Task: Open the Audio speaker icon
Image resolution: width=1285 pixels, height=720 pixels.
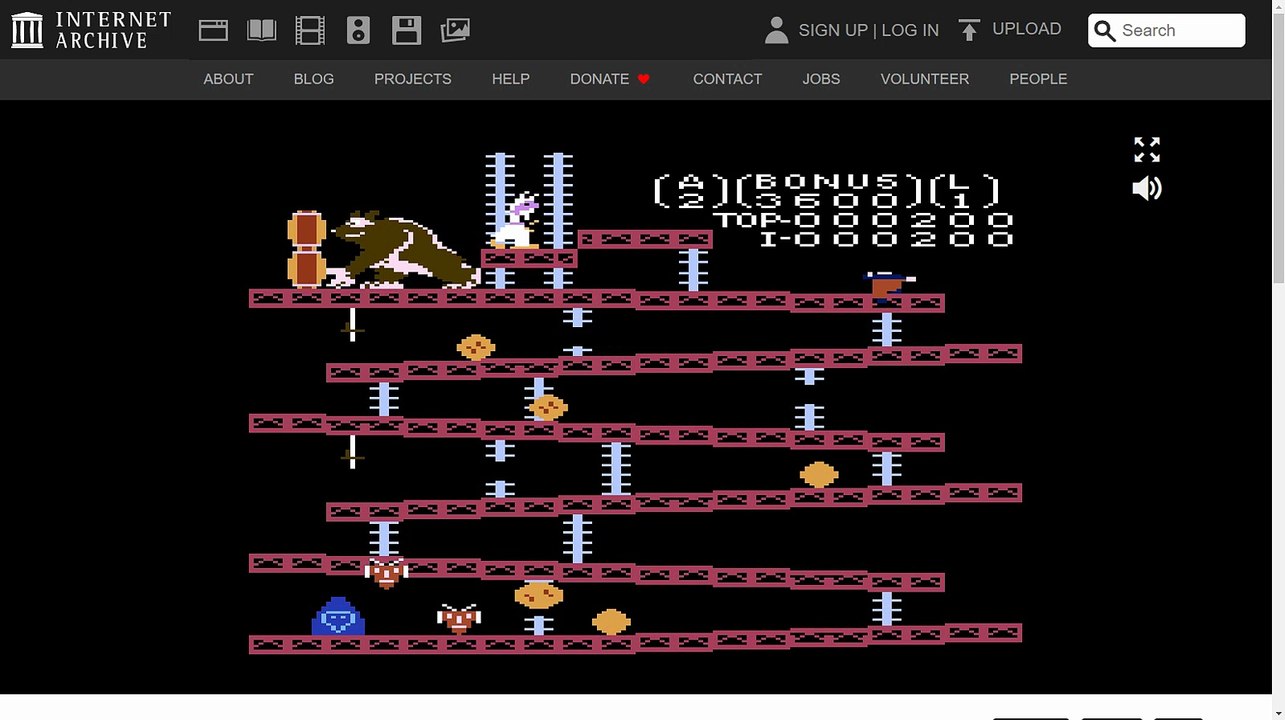Action: (358, 30)
